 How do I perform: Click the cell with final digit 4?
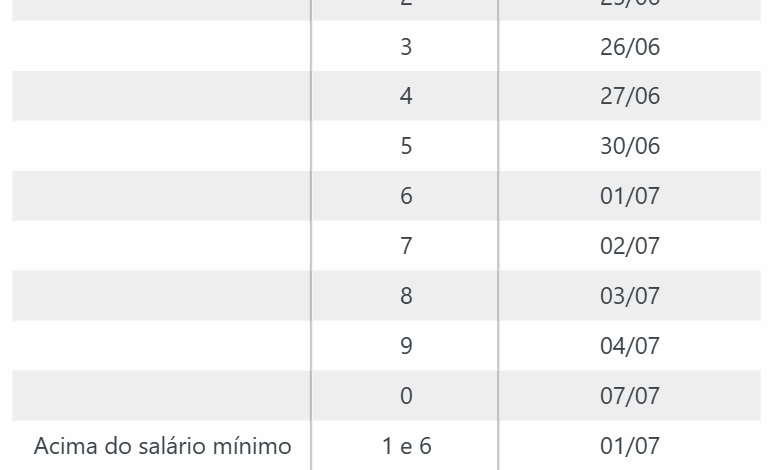[406, 96]
